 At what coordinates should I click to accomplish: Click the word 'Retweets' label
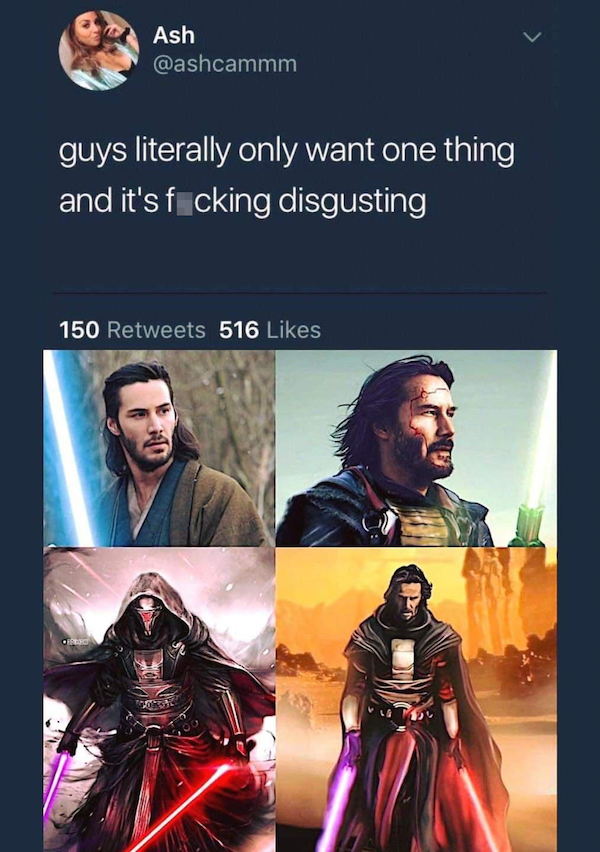157,330
